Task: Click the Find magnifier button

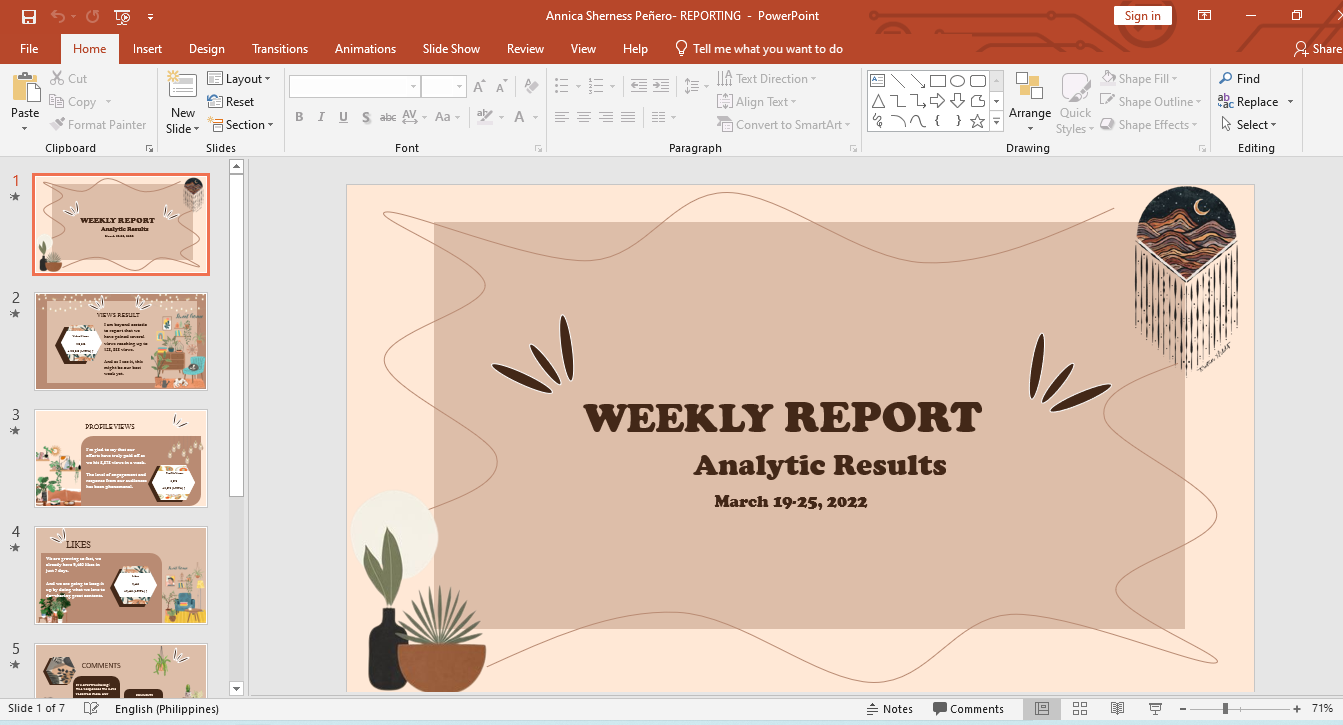Action: tap(1239, 78)
